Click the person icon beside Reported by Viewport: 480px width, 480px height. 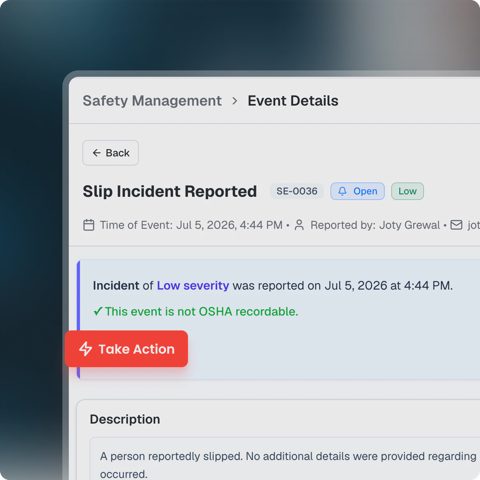coord(299,225)
